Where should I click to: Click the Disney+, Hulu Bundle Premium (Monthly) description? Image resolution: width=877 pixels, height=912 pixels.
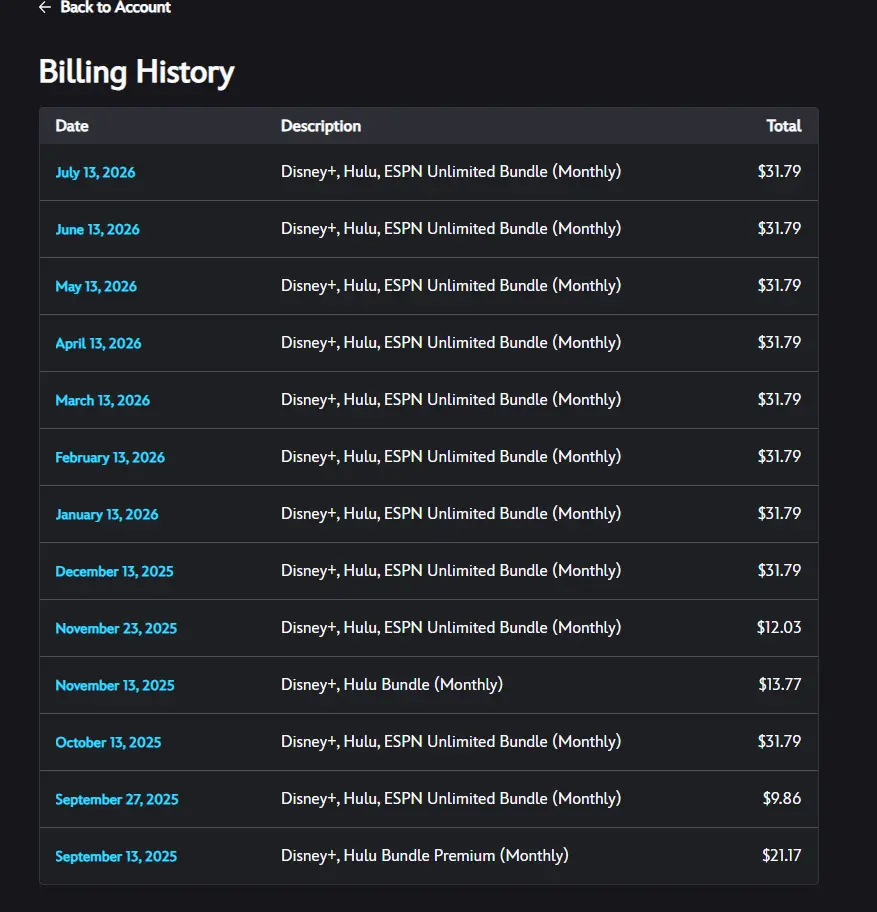[425, 856]
